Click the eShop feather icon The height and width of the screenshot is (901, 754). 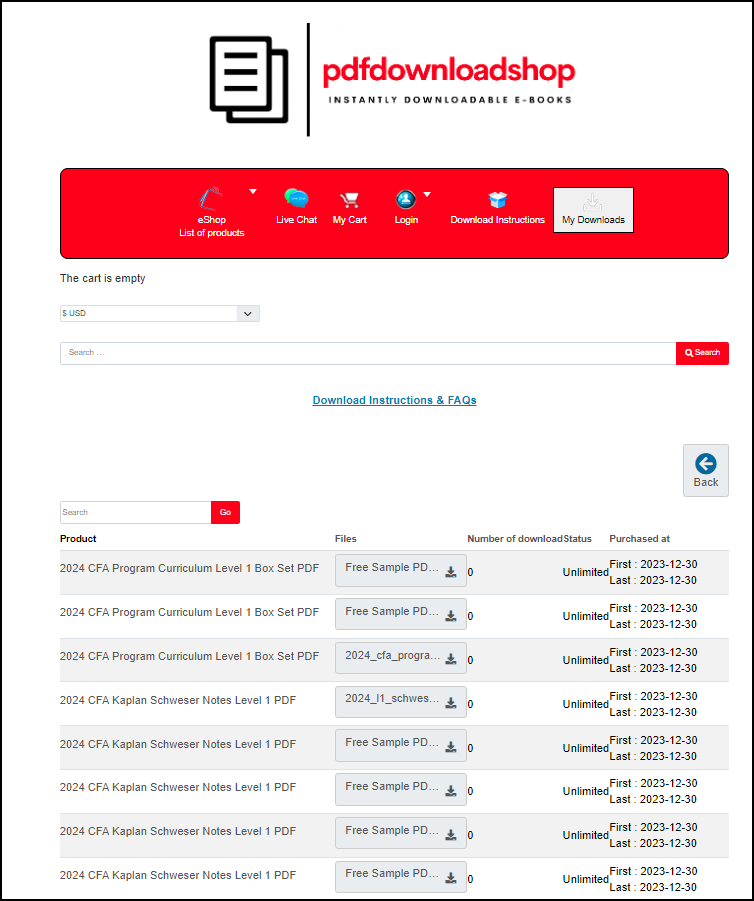click(x=211, y=198)
